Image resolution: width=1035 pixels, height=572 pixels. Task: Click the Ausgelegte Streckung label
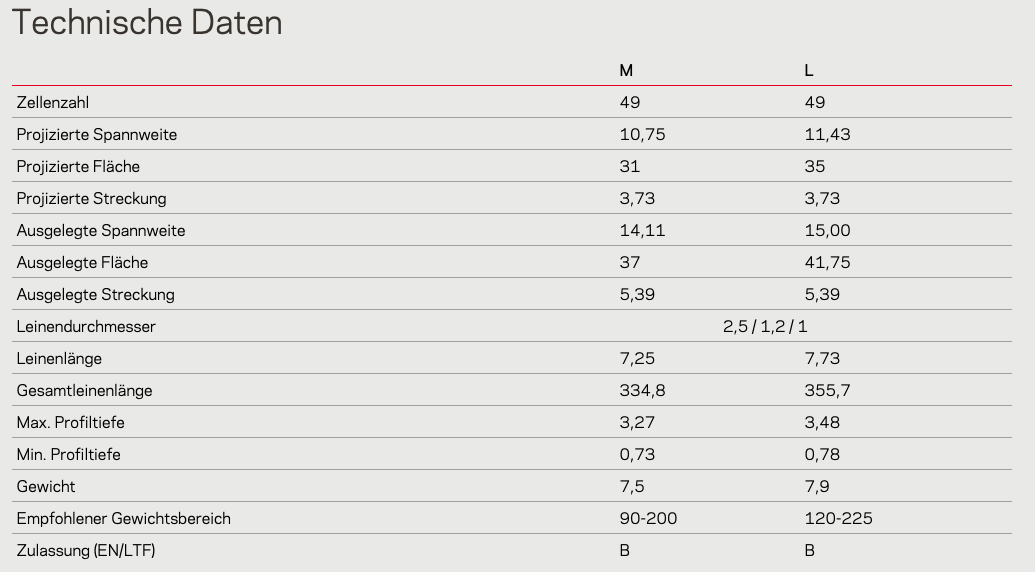click(96, 295)
